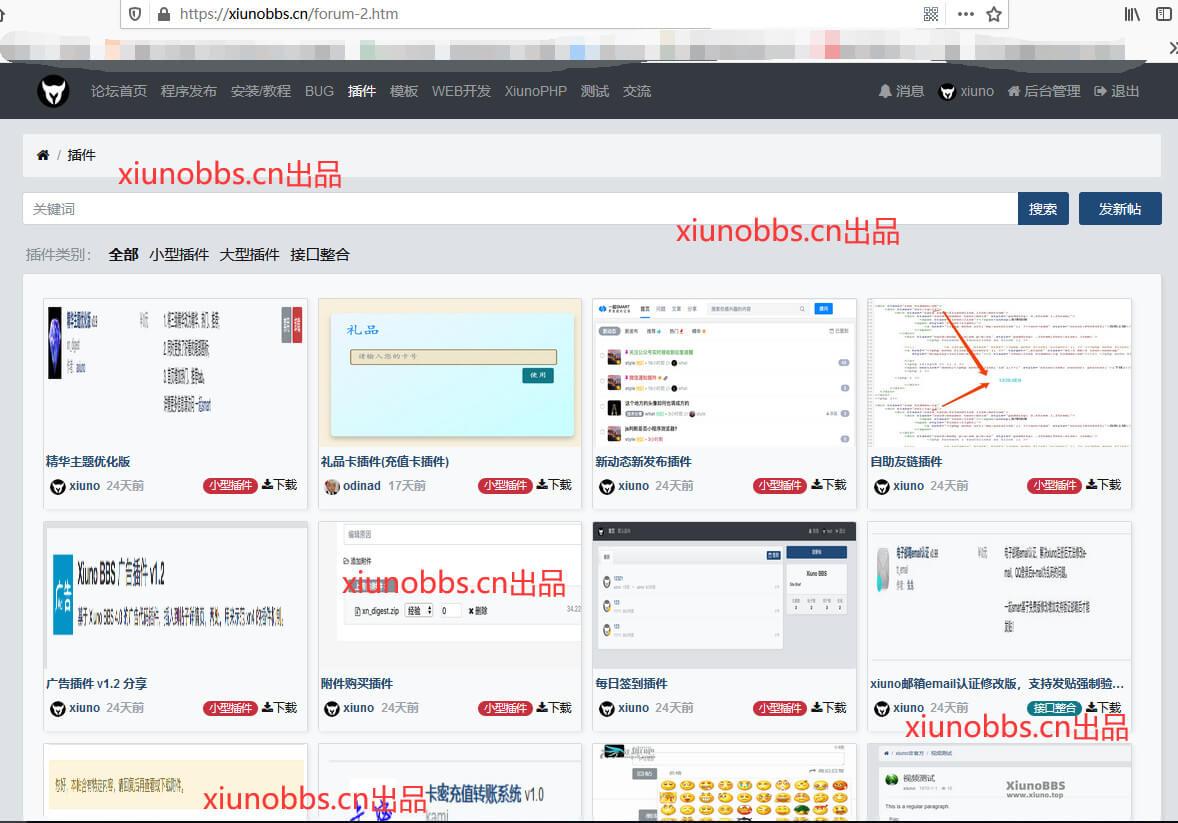Bookmark this page with the star icon

tap(994, 14)
